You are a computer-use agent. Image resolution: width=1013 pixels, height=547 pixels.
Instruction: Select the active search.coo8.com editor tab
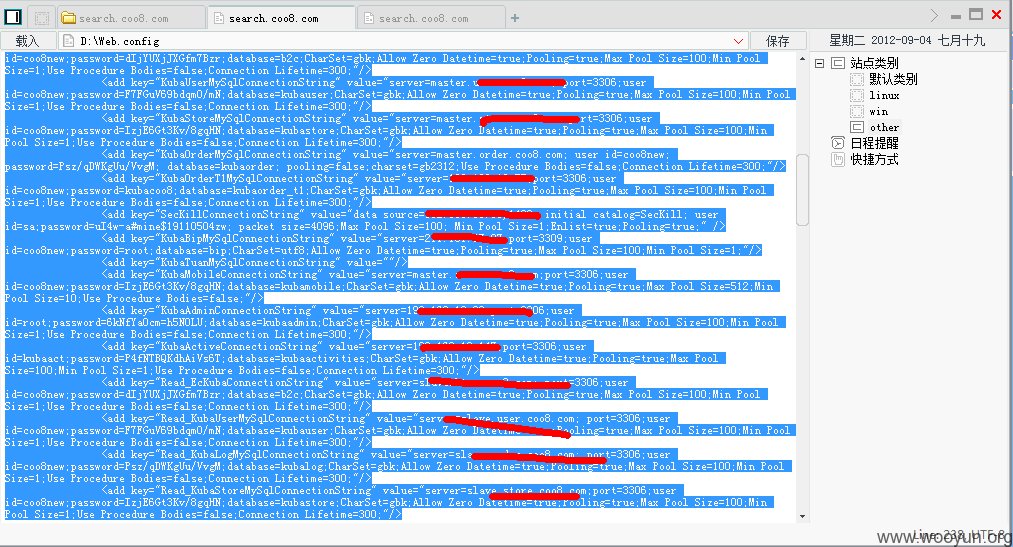click(281, 18)
